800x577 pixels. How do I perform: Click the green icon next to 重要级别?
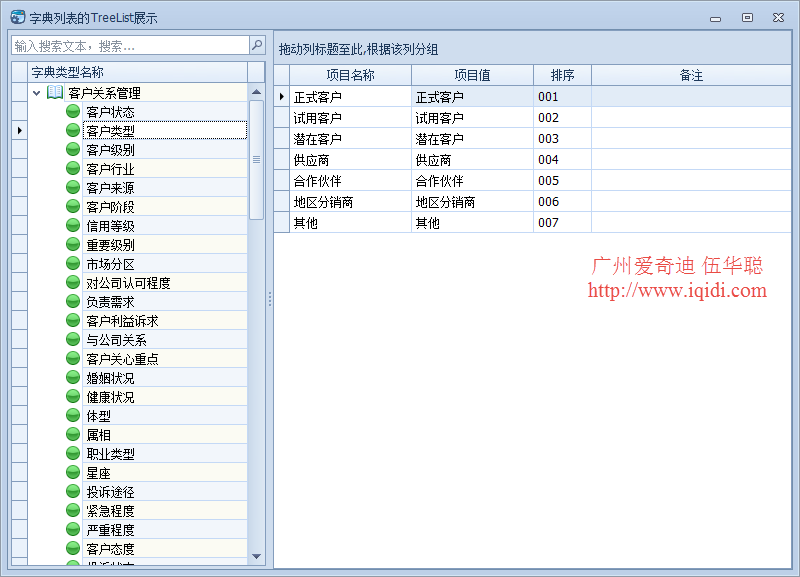coord(73,244)
